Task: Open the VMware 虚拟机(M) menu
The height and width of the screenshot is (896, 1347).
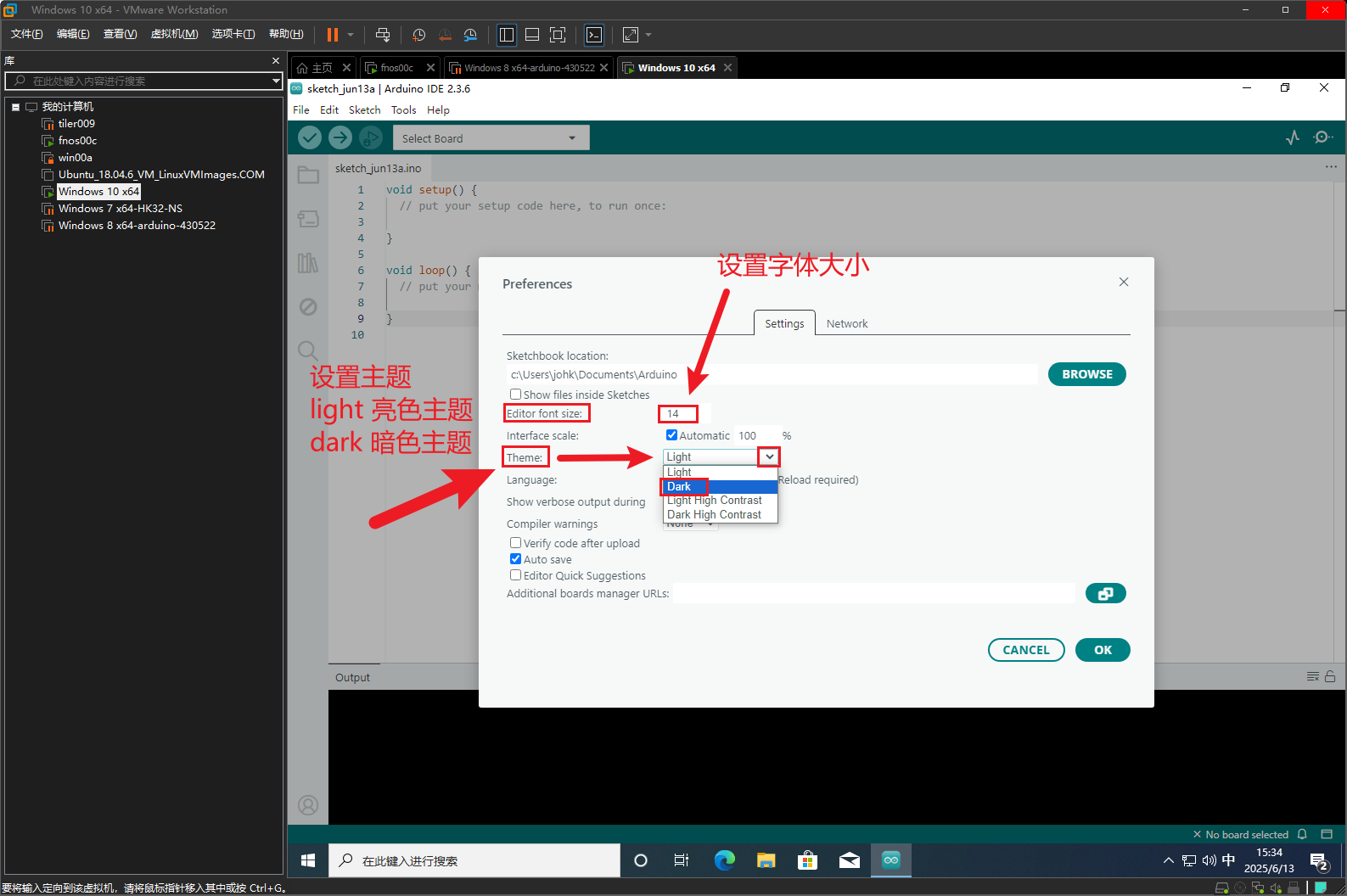Action: [x=174, y=34]
